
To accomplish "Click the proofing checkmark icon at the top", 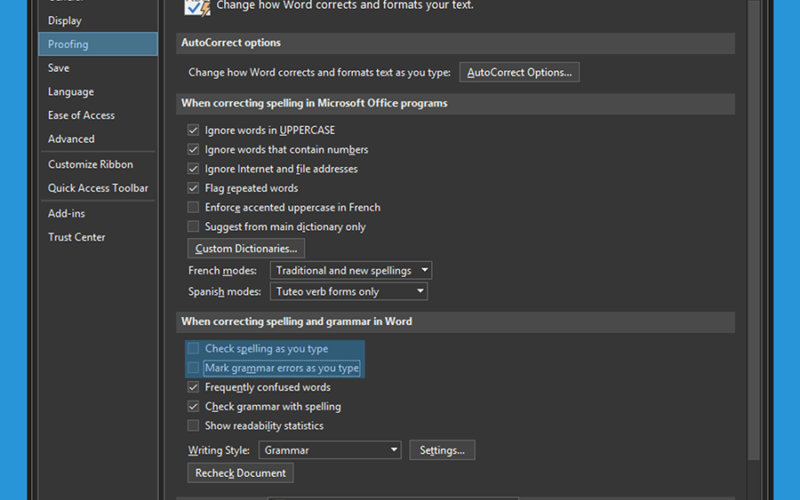I will (x=197, y=8).
